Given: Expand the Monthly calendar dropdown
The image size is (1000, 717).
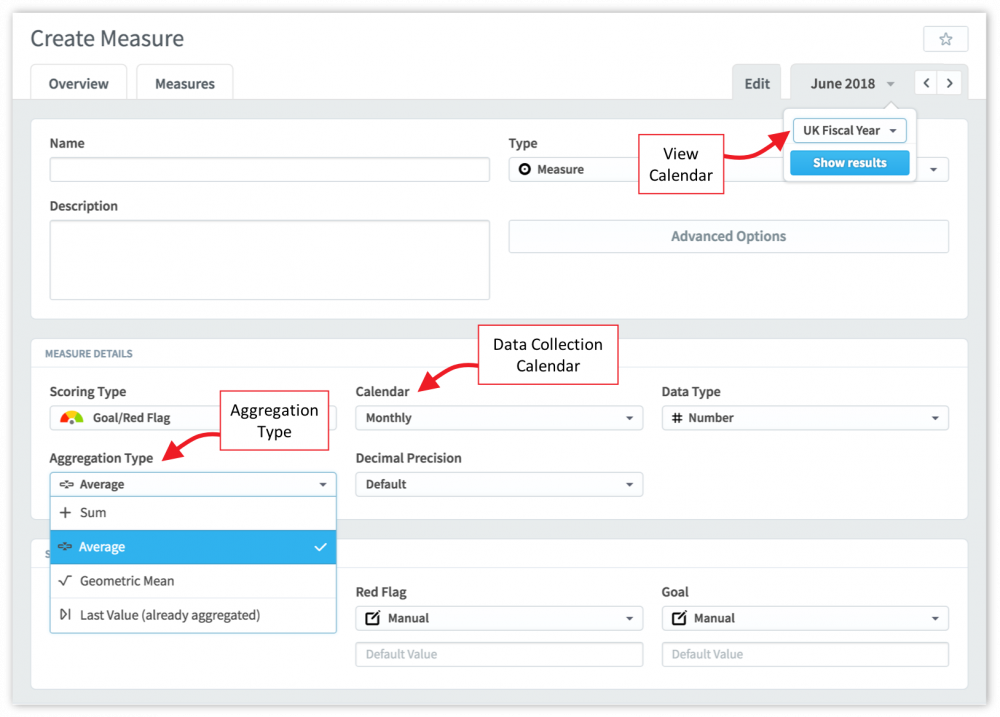Looking at the screenshot, I should pos(498,418).
